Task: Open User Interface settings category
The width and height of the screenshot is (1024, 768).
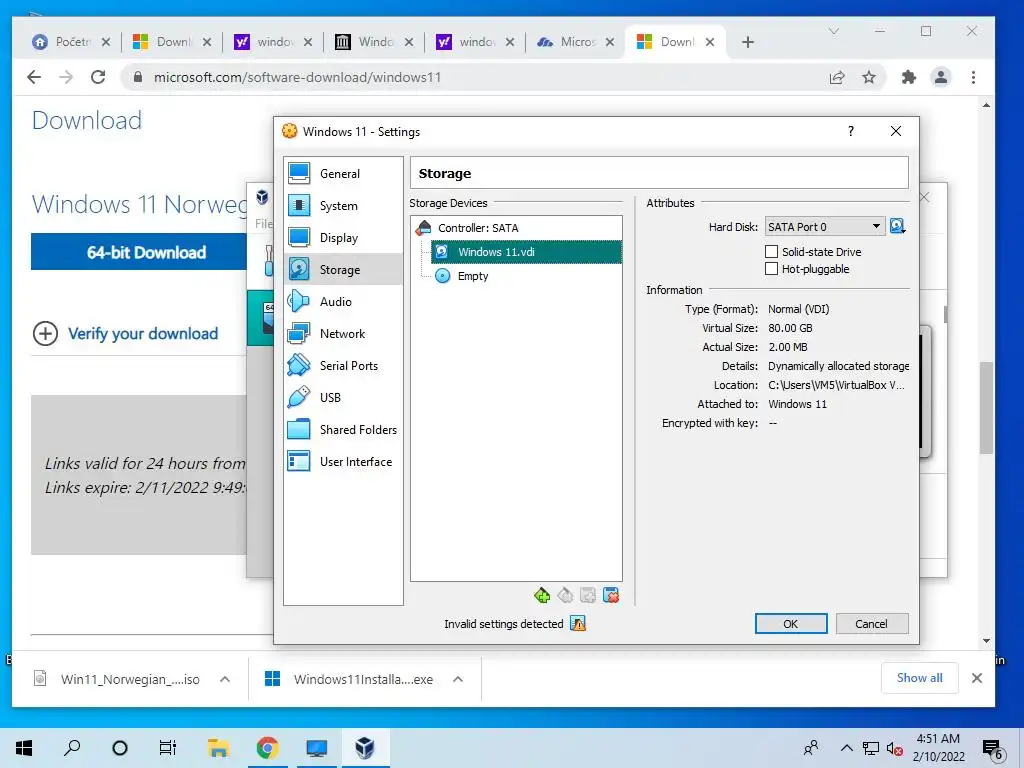Action: coord(344,461)
